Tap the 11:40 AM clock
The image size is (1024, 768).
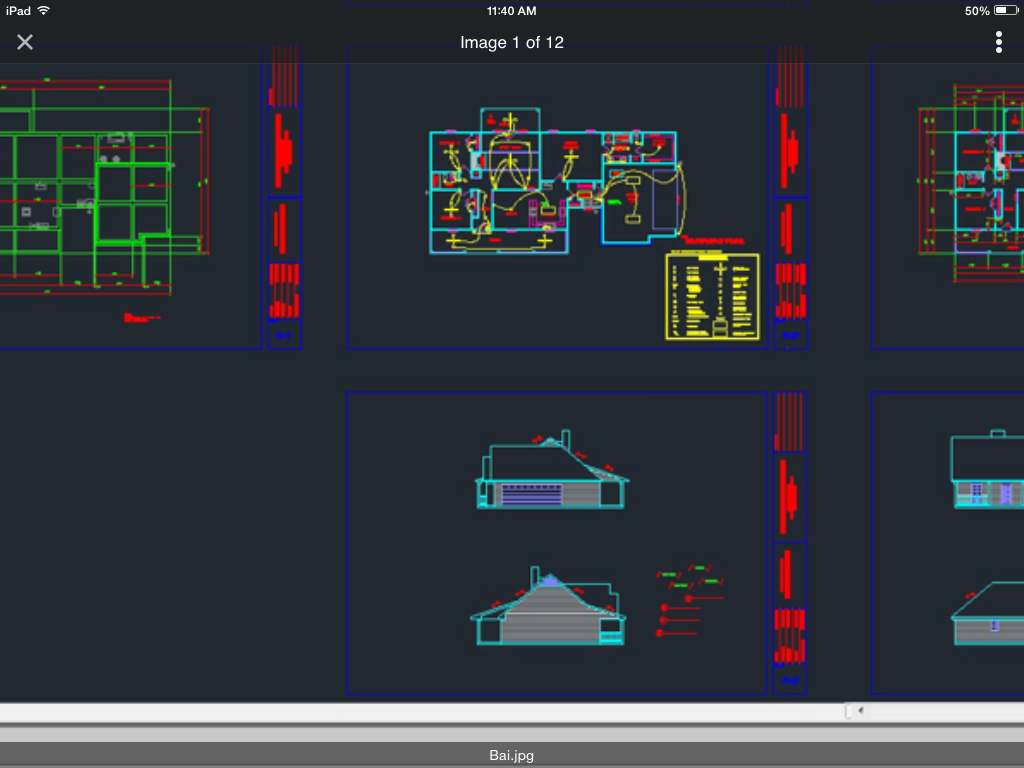(511, 10)
